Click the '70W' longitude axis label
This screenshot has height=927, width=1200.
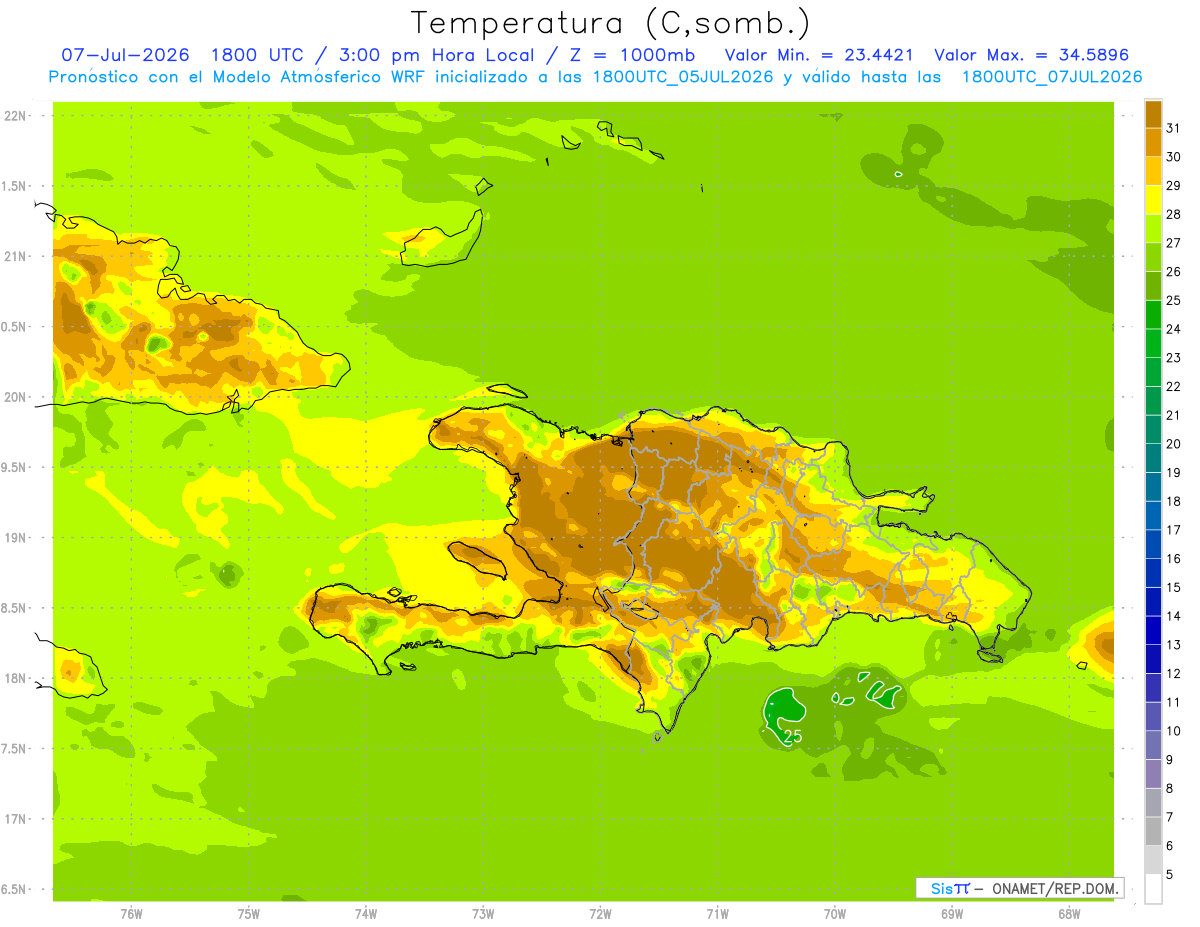point(834,914)
